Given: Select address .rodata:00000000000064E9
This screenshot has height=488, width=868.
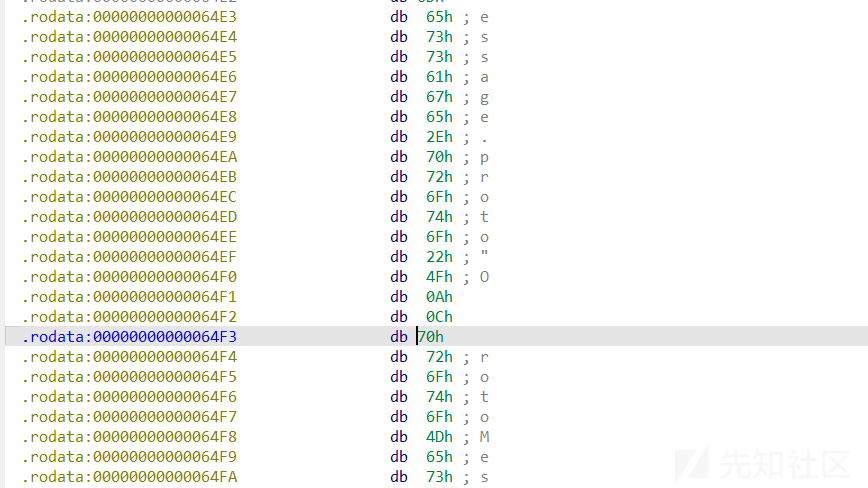Looking at the screenshot, I should [129, 137].
